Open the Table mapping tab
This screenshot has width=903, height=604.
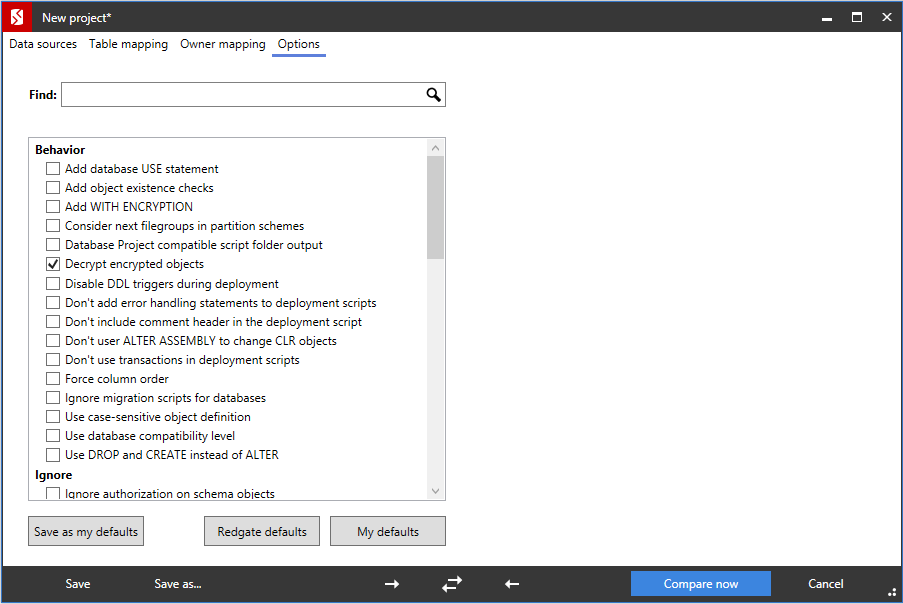coord(128,44)
